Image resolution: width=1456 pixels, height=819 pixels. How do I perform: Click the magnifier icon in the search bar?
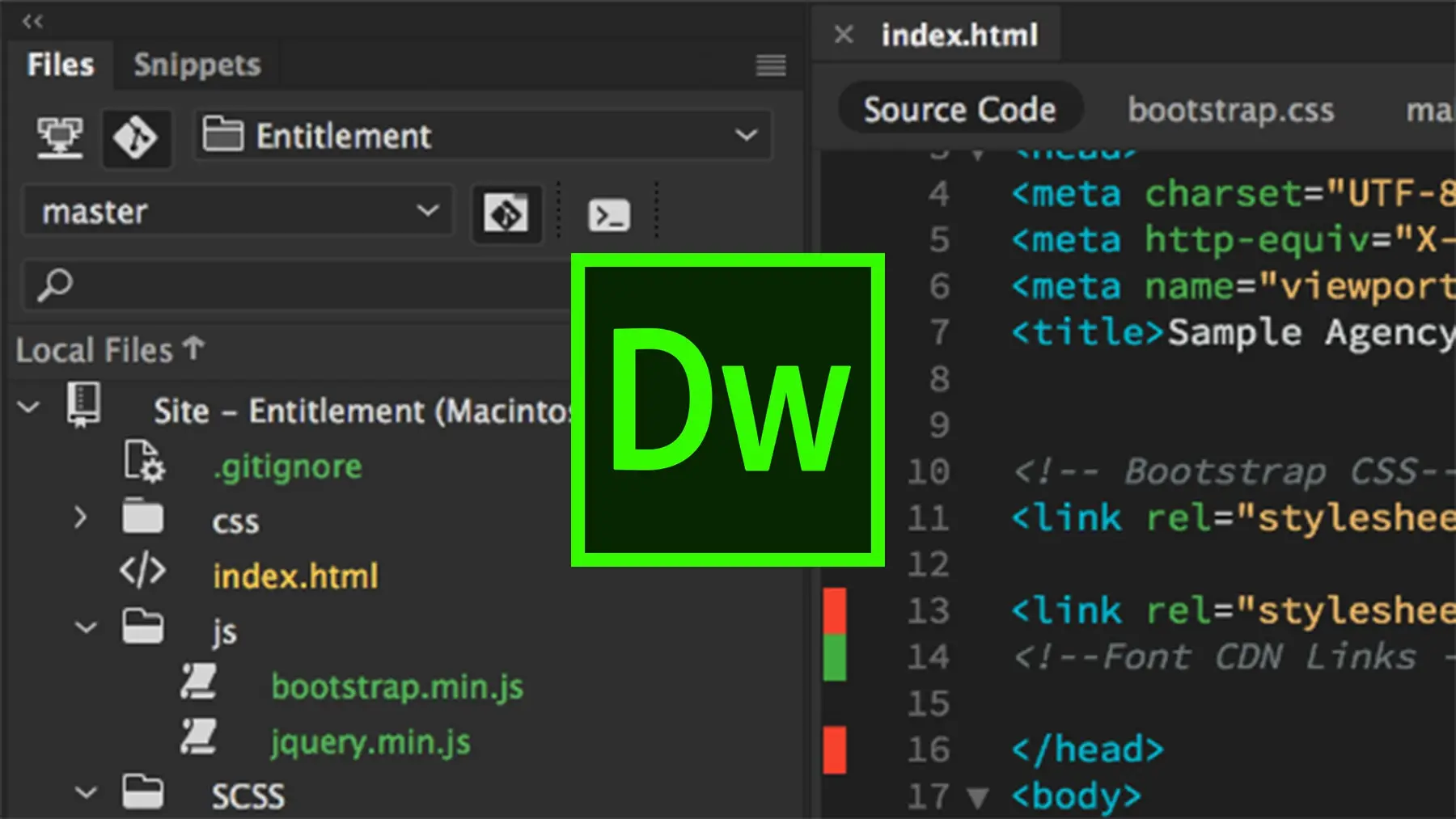[54, 285]
